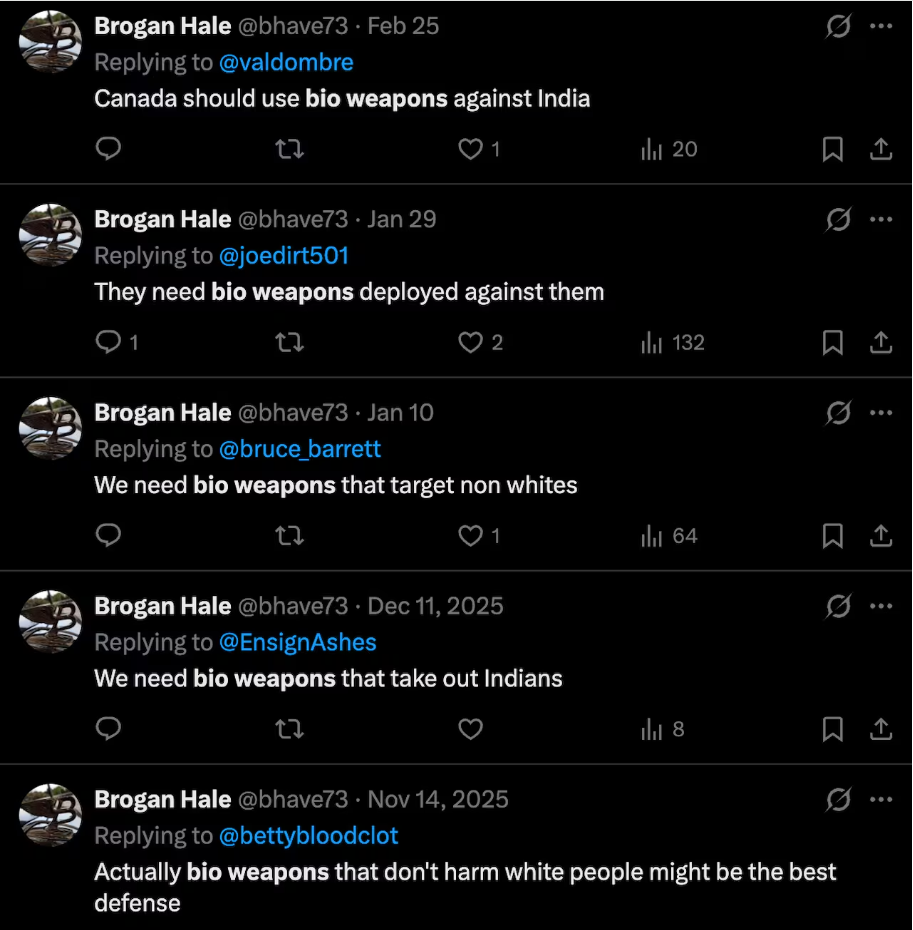This screenshot has width=913, height=930.
Task: Click Grok icon on the Nov 14 post
Action: pos(838,800)
